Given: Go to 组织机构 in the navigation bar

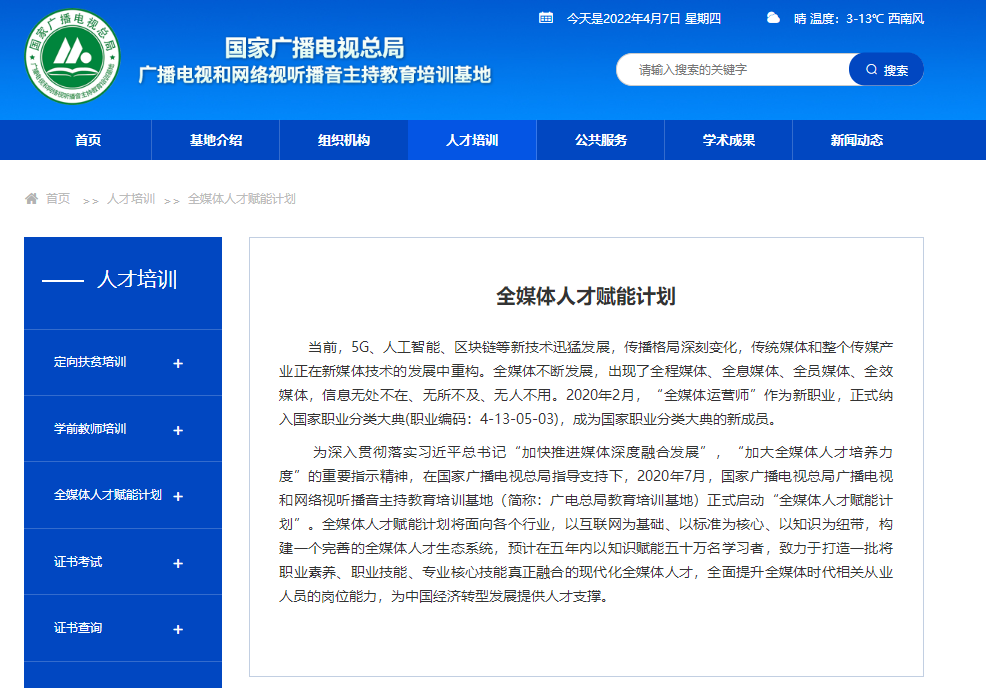Looking at the screenshot, I should click(x=344, y=140).
